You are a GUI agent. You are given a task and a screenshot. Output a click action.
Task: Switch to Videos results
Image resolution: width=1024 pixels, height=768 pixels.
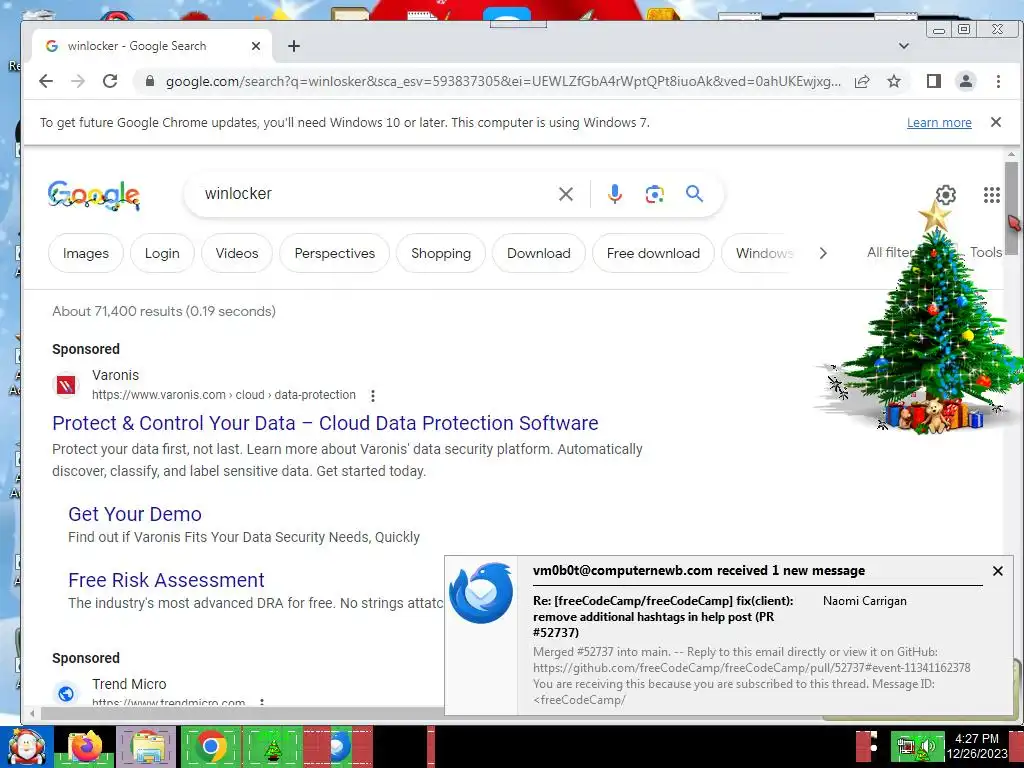[x=237, y=253]
